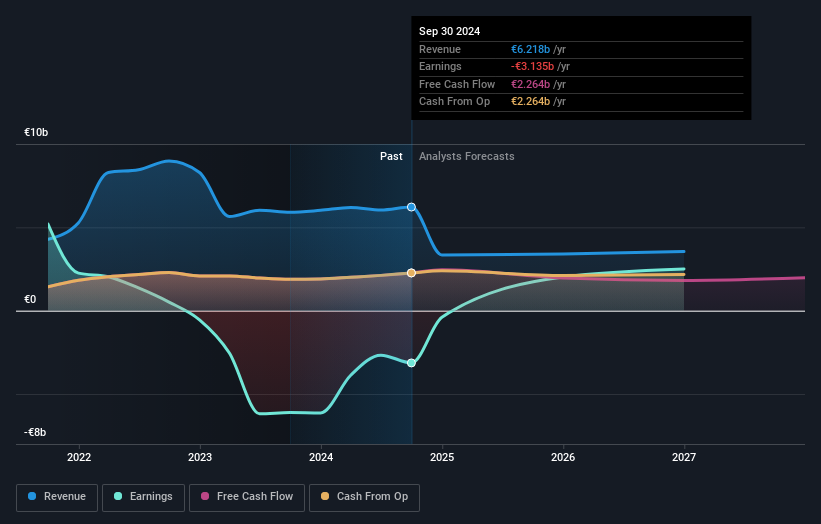This screenshot has width=821, height=524.
Task: Click the Cash From Op label in tooltip
Action: pos(454,102)
